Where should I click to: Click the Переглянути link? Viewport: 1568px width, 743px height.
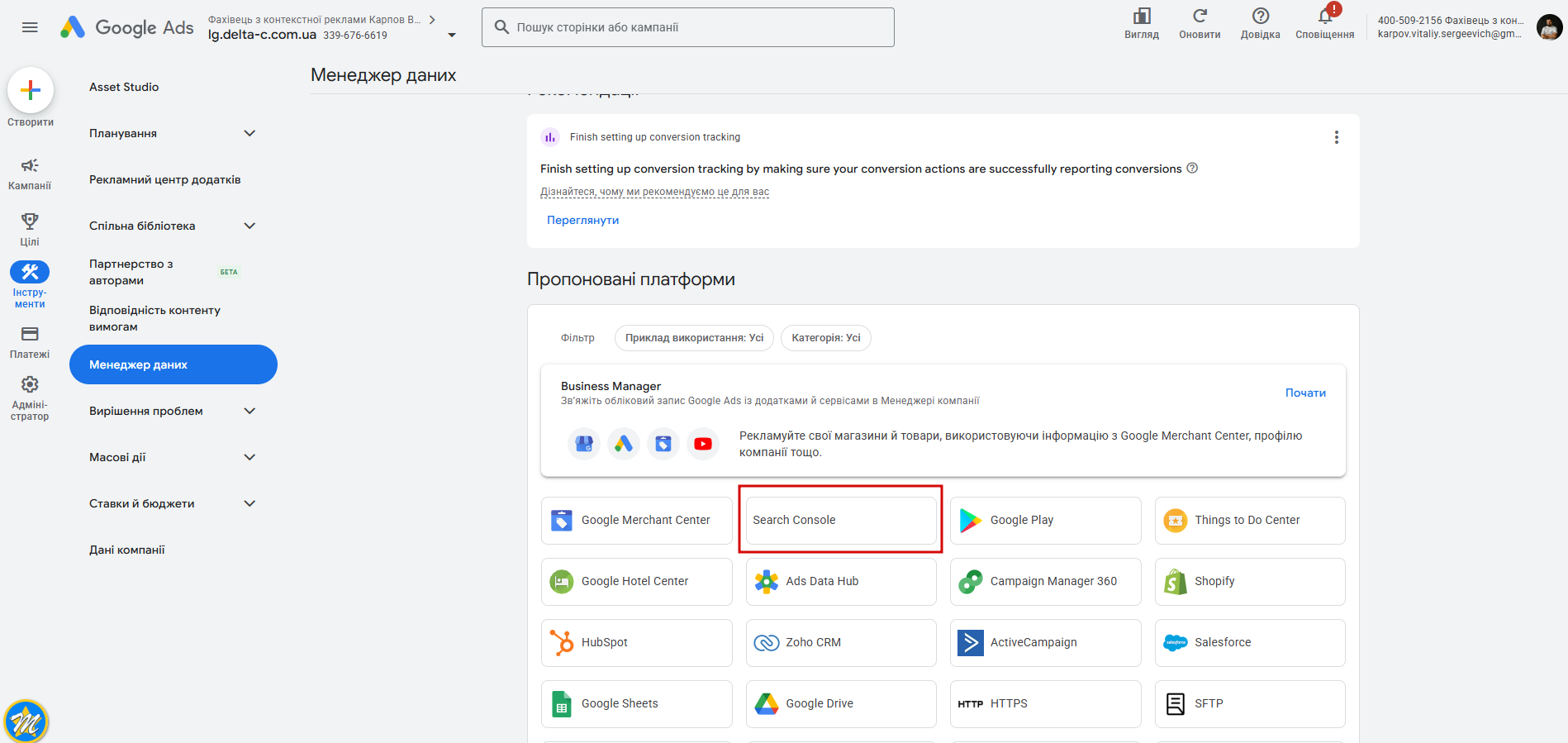pyautogui.click(x=582, y=220)
